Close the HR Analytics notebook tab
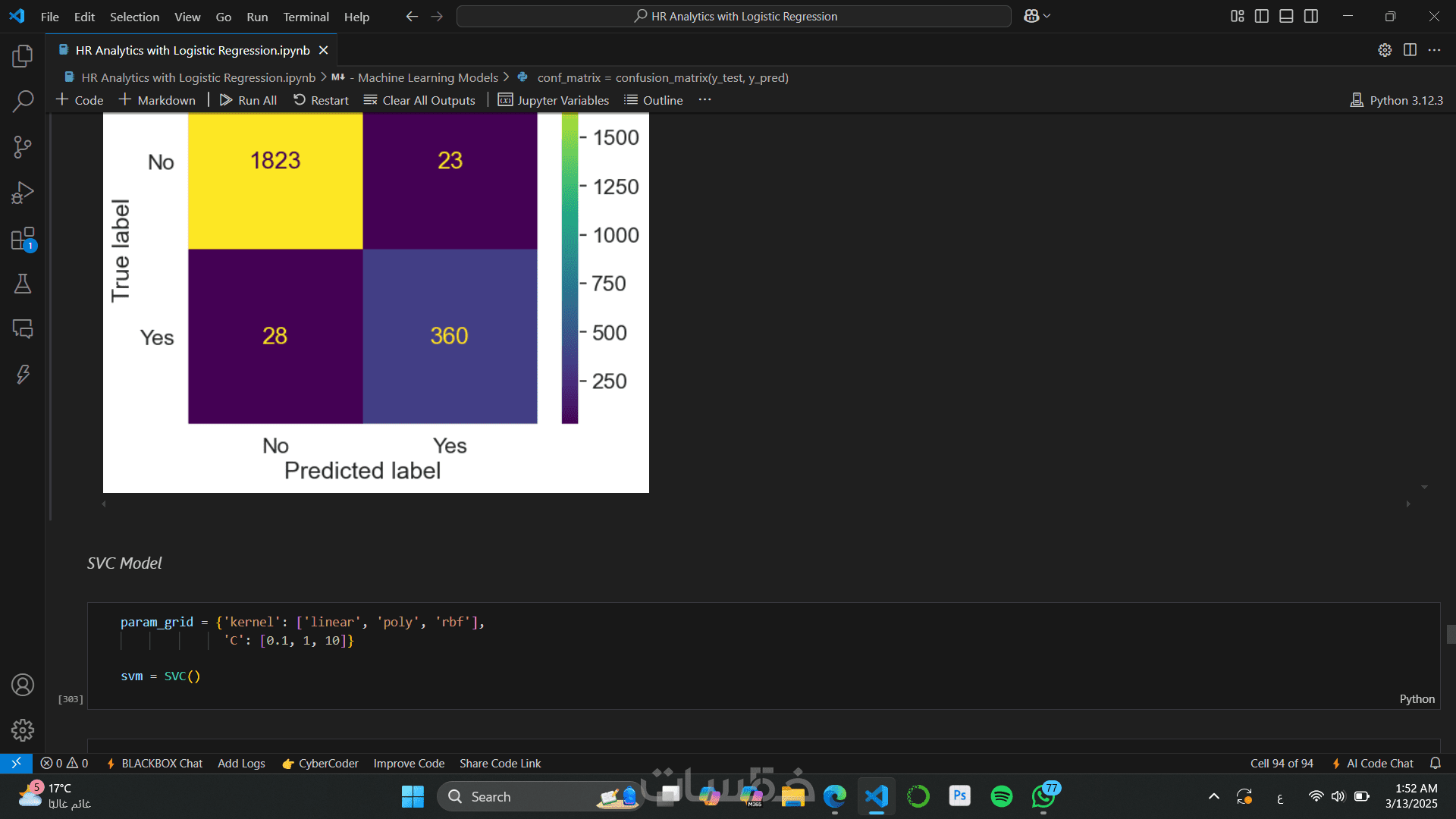The height and width of the screenshot is (819, 1456). (324, 50)
